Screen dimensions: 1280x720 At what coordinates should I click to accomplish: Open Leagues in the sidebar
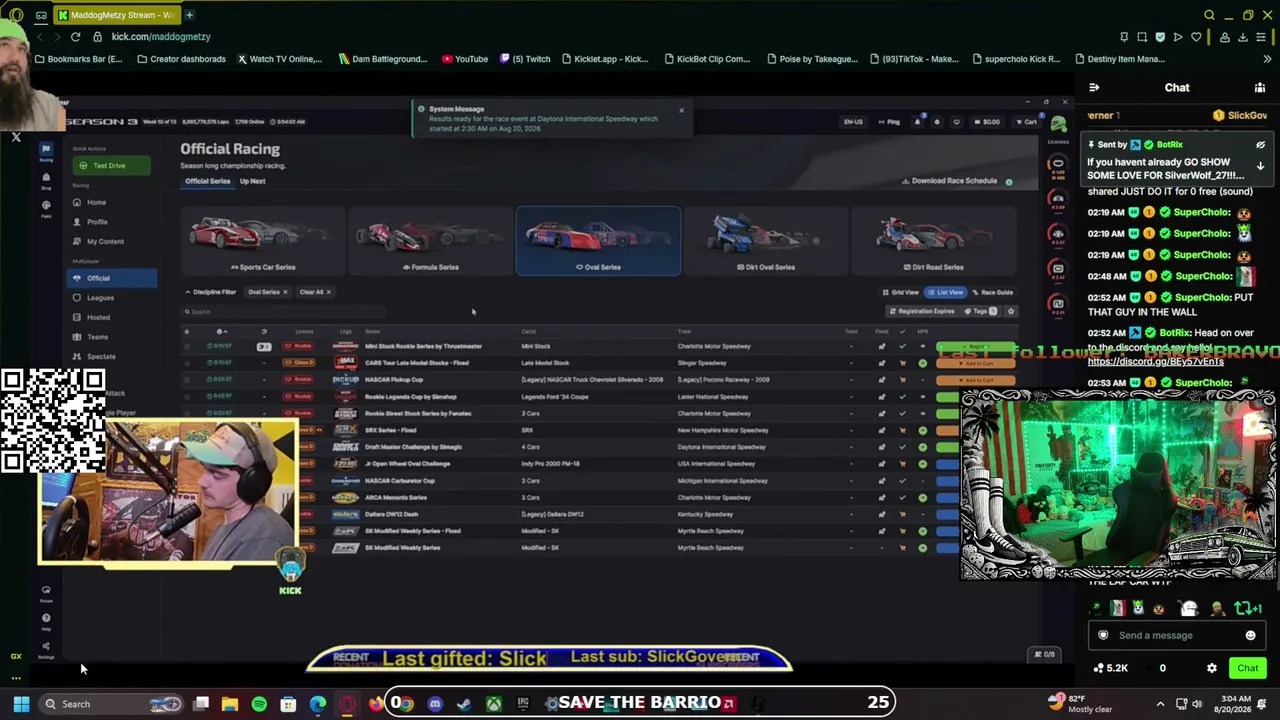click(100, 298)
